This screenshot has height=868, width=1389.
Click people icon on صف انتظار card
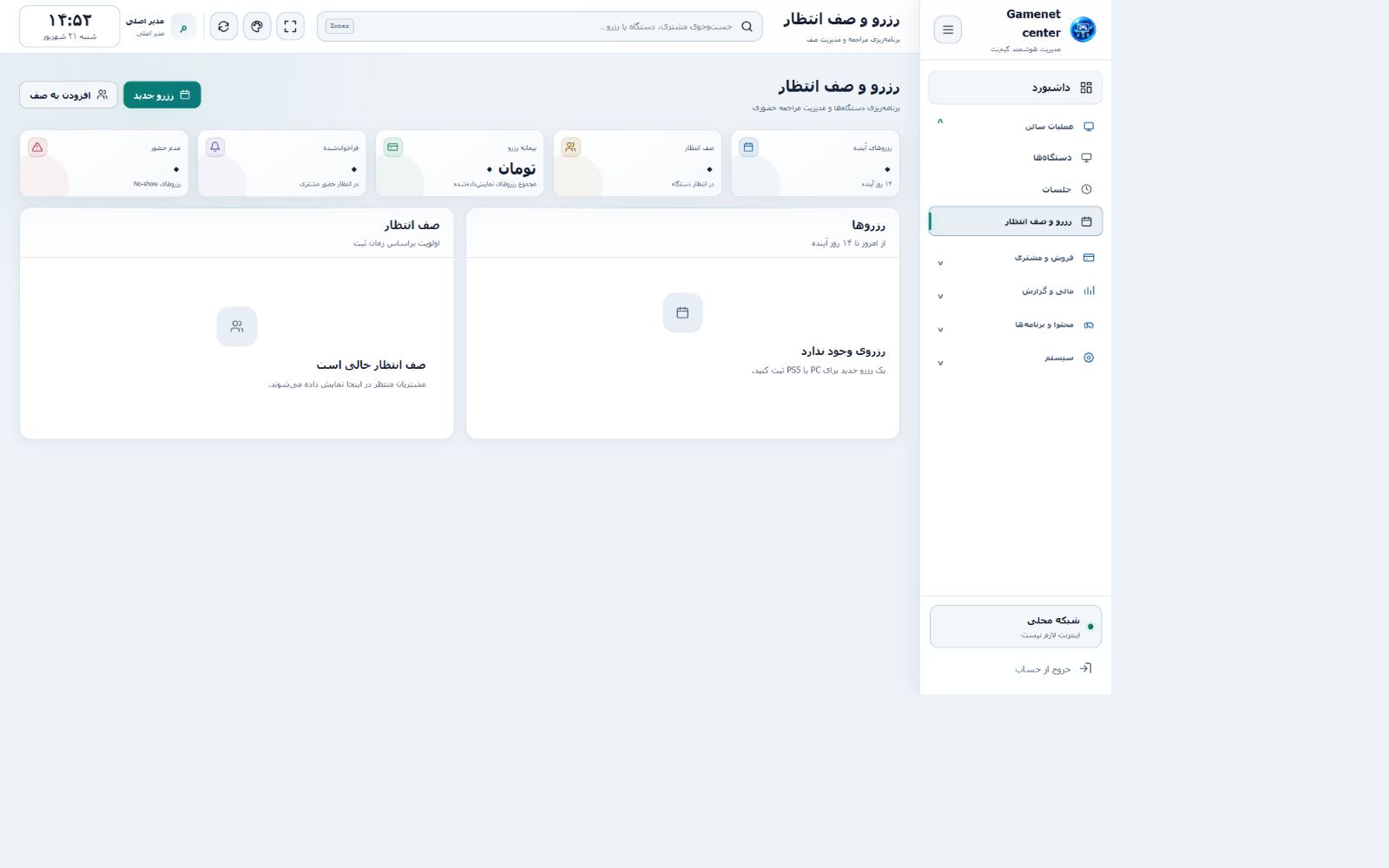pos(570,147)
